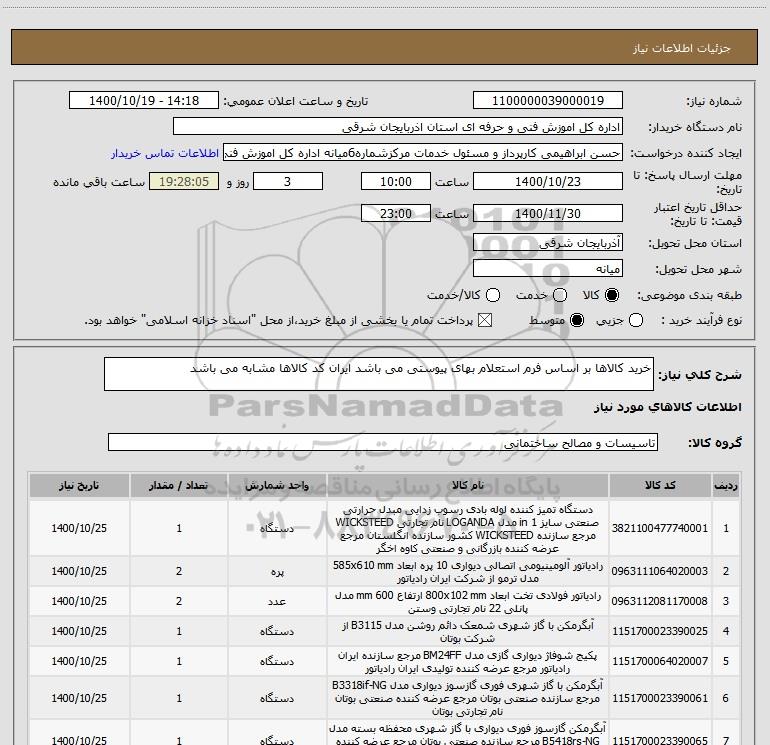Screen dimensions: 770x745
Task: Click the تاسیسات و مصالح ساختمانی group field
Action: (x=383, y=442)
